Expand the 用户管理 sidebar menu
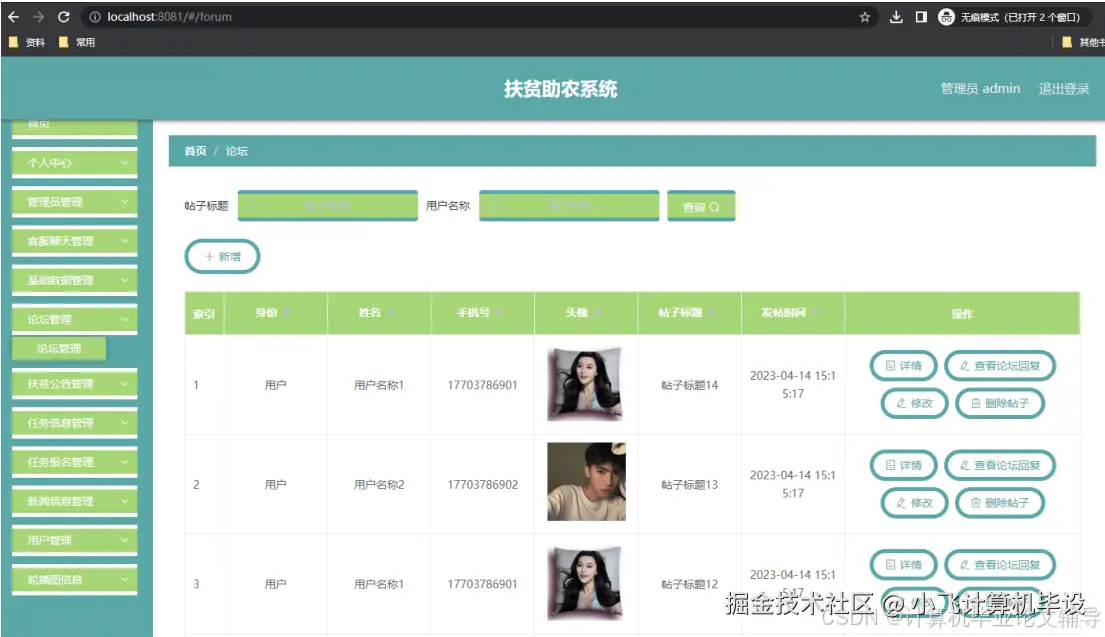Screen dimensions: 1105x637 (x=75, y=540)
